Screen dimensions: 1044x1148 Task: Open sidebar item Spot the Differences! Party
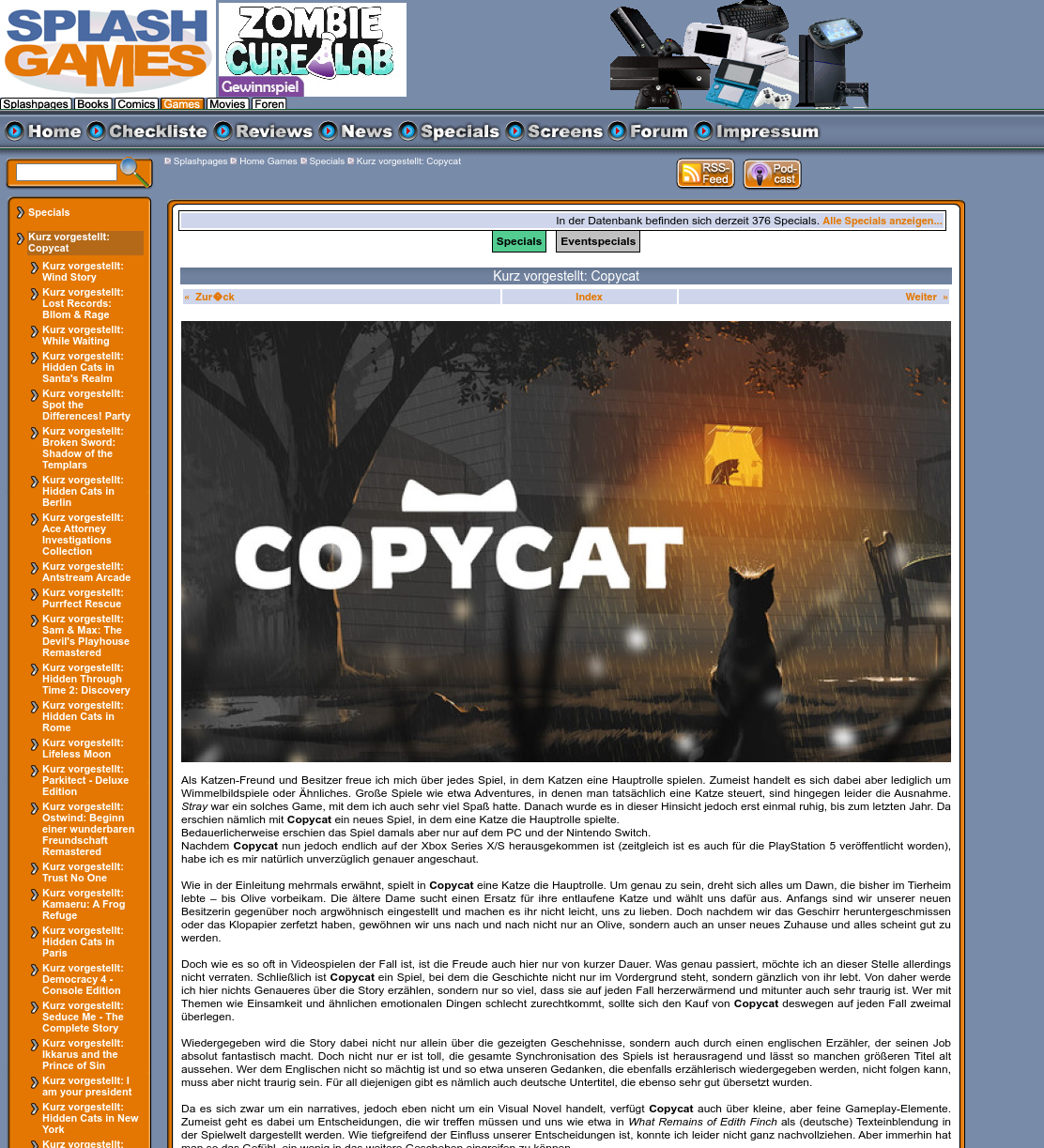[86, 405]
